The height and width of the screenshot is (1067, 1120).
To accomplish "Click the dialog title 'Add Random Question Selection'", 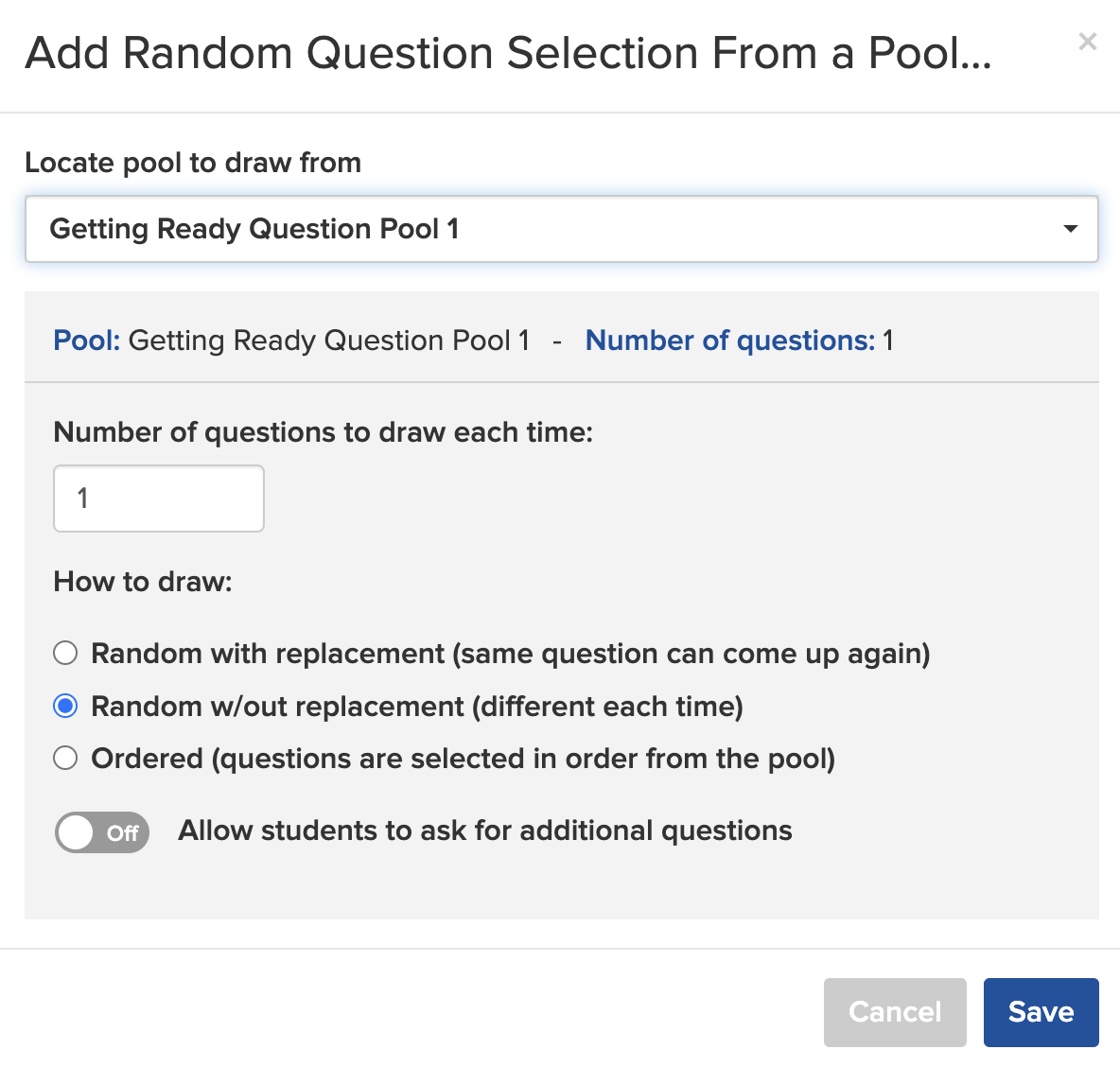I will tap(509, 54).
